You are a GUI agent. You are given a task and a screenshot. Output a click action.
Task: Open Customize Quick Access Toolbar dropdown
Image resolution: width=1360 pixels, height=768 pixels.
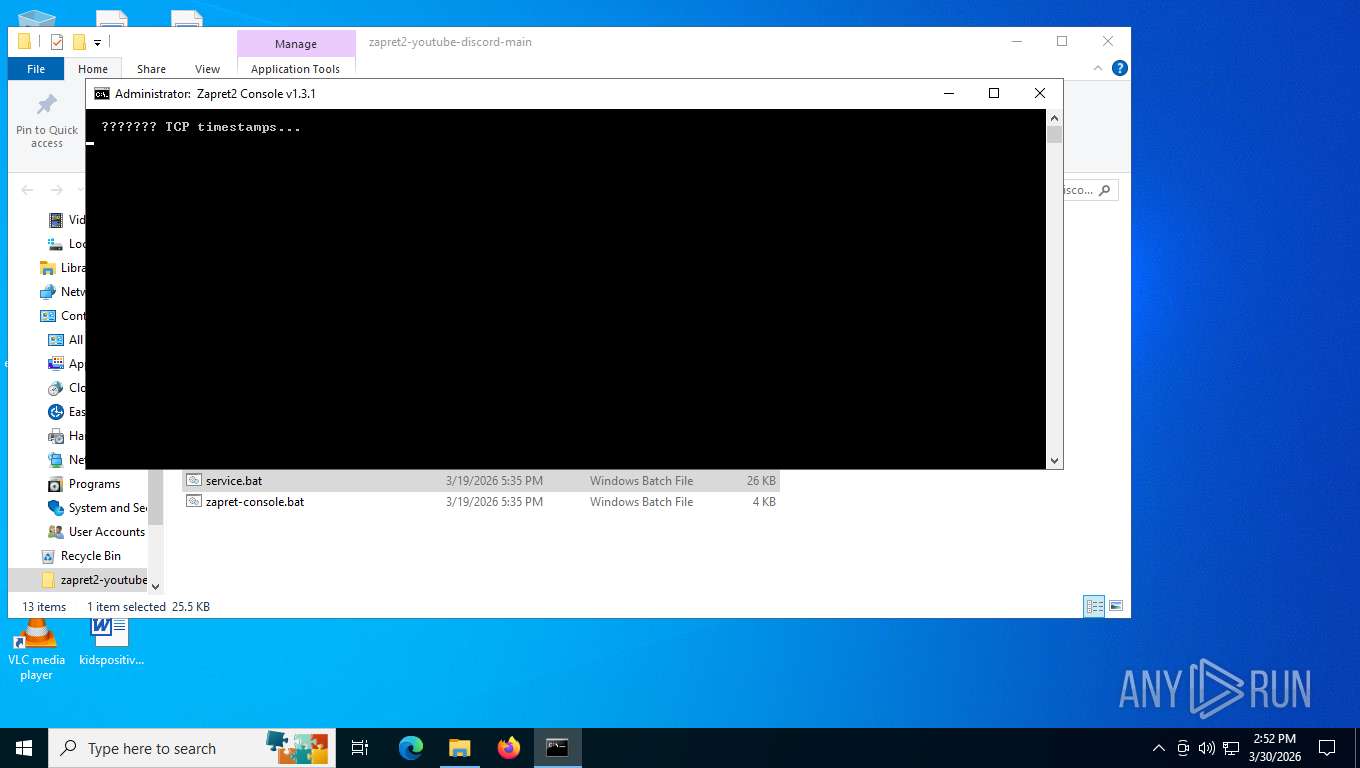(x=98, y=42)
